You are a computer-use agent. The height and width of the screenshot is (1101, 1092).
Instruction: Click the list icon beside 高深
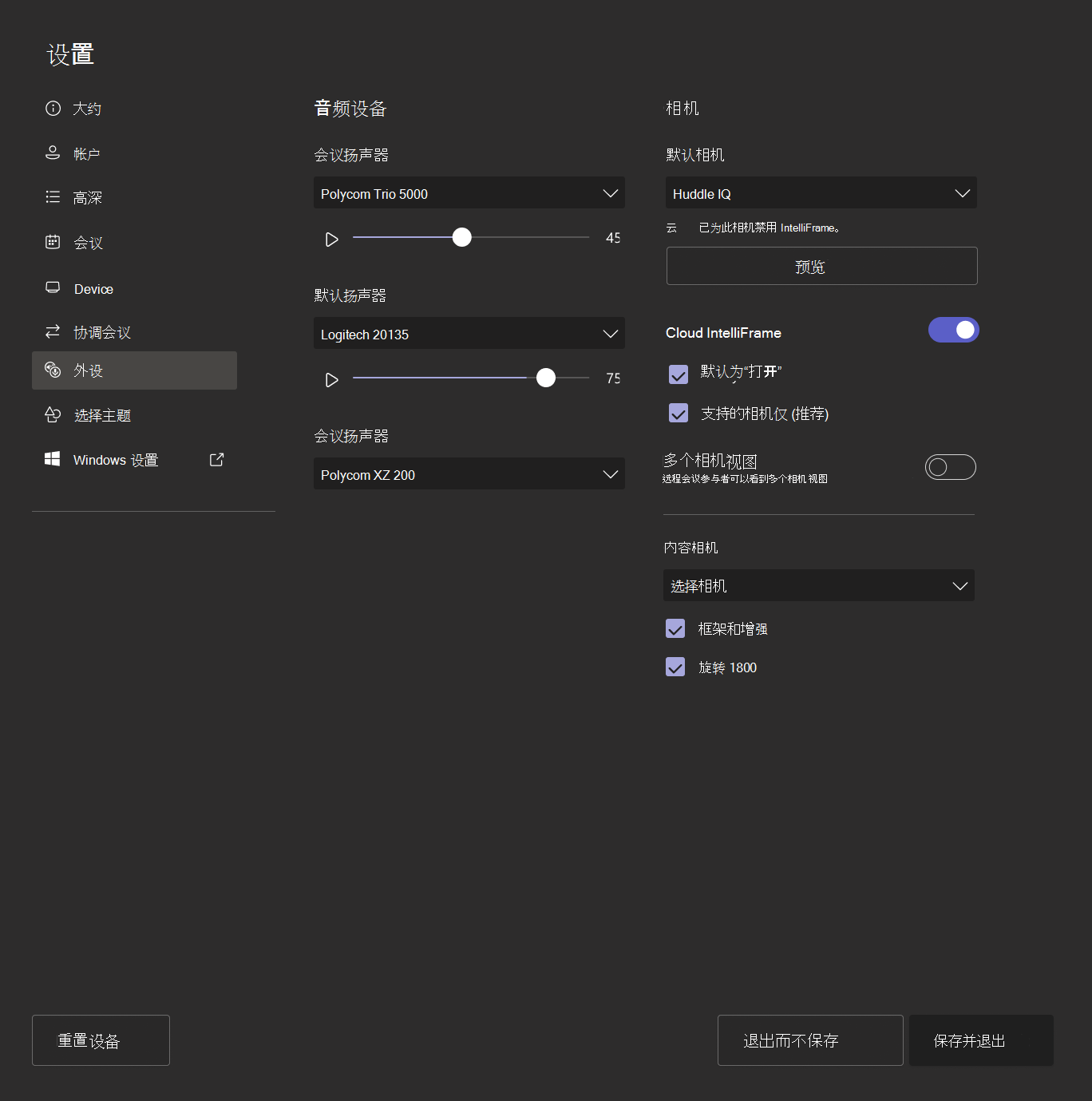tap(53, 196)
